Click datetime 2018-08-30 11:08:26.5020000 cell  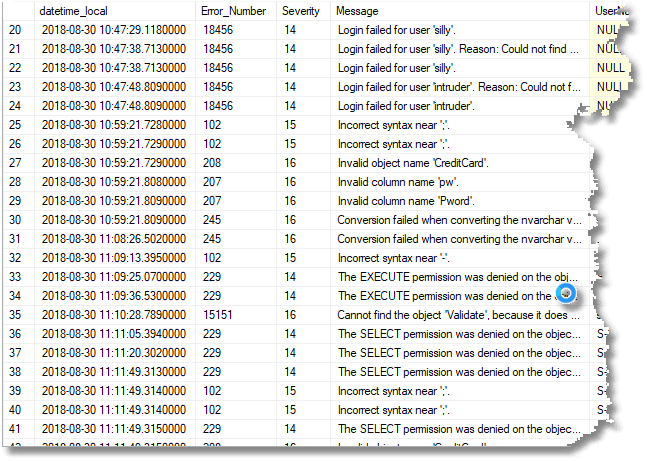pos(114,239)
